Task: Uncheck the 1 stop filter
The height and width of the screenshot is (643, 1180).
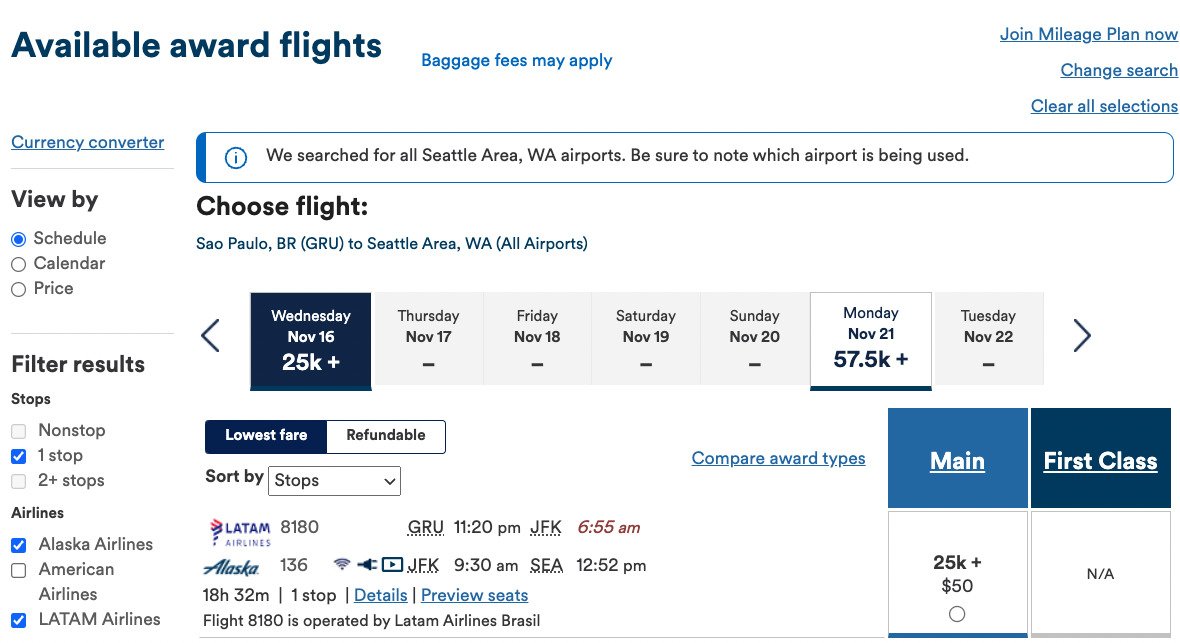Action: 19,456
